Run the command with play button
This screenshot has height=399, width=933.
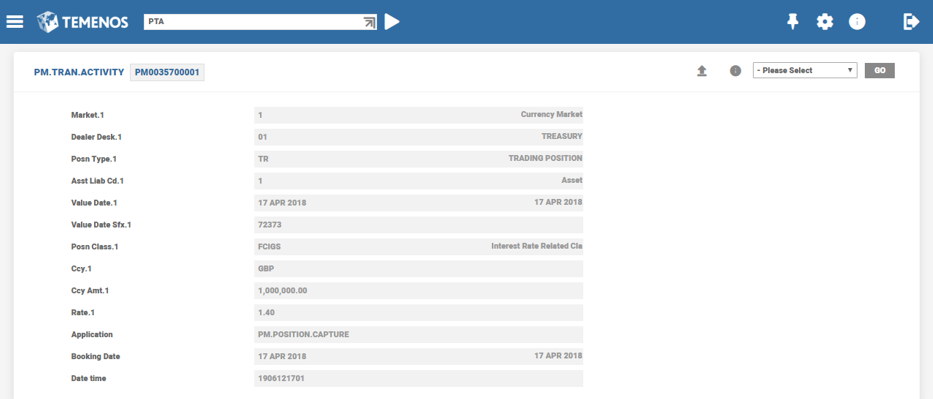tap(392, 22)
